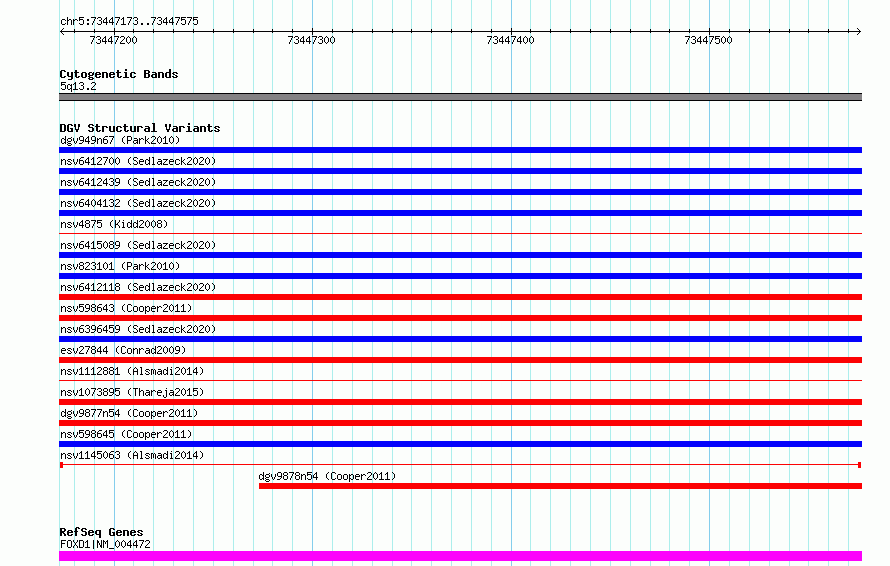890x566 pixels.
Task: Select the nsv6412118 (Sedlazeck2020) label
Action: [138, 287]
